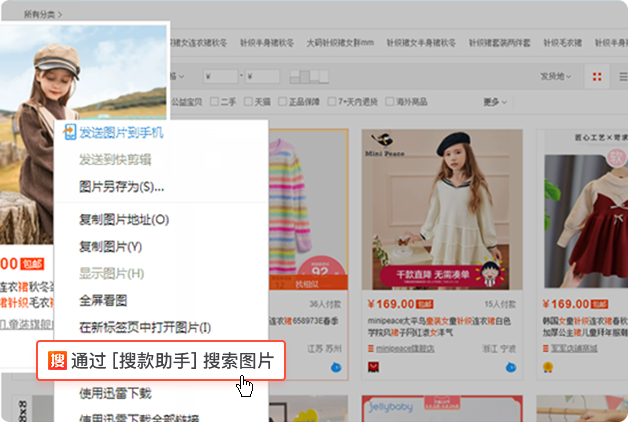Image resolution: width=628 pixels, height=422 pixels.
Task: Open the jellybaby product thumbnail
Action: coord(442,408)
